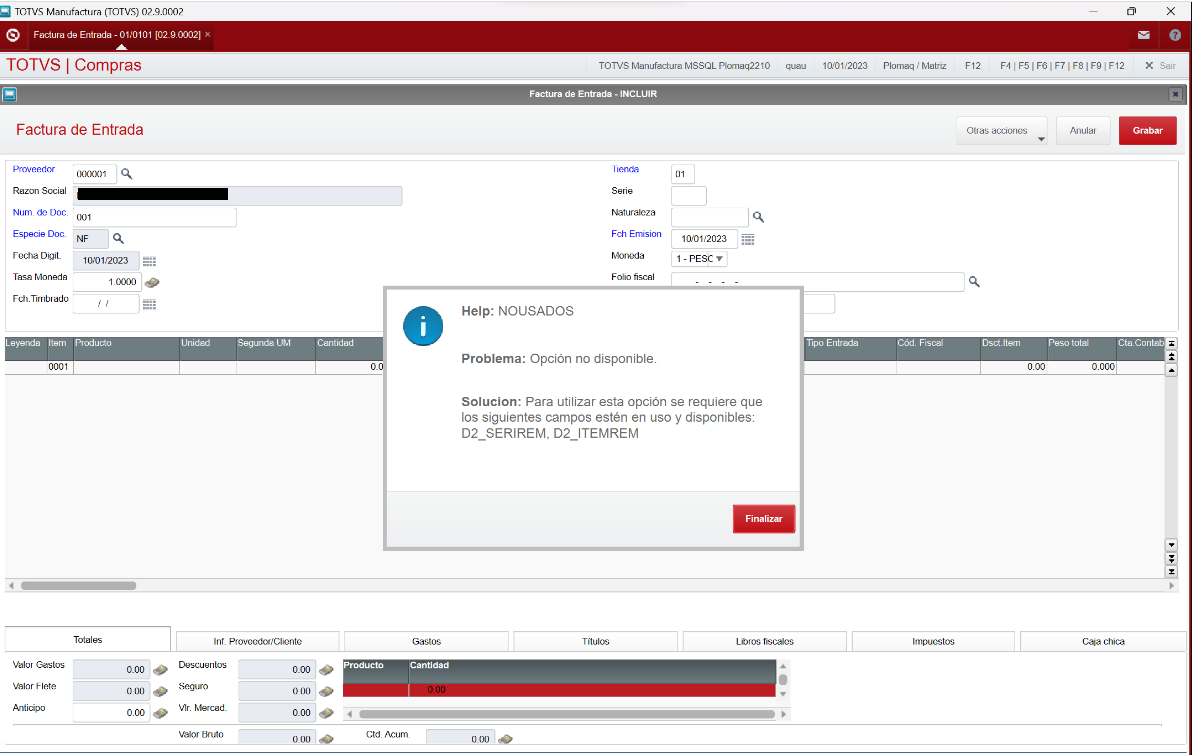Click F12 shortcut in top bar
Image resolution: width=1192 pixels, height=755 pixels.
click(972, 66)
